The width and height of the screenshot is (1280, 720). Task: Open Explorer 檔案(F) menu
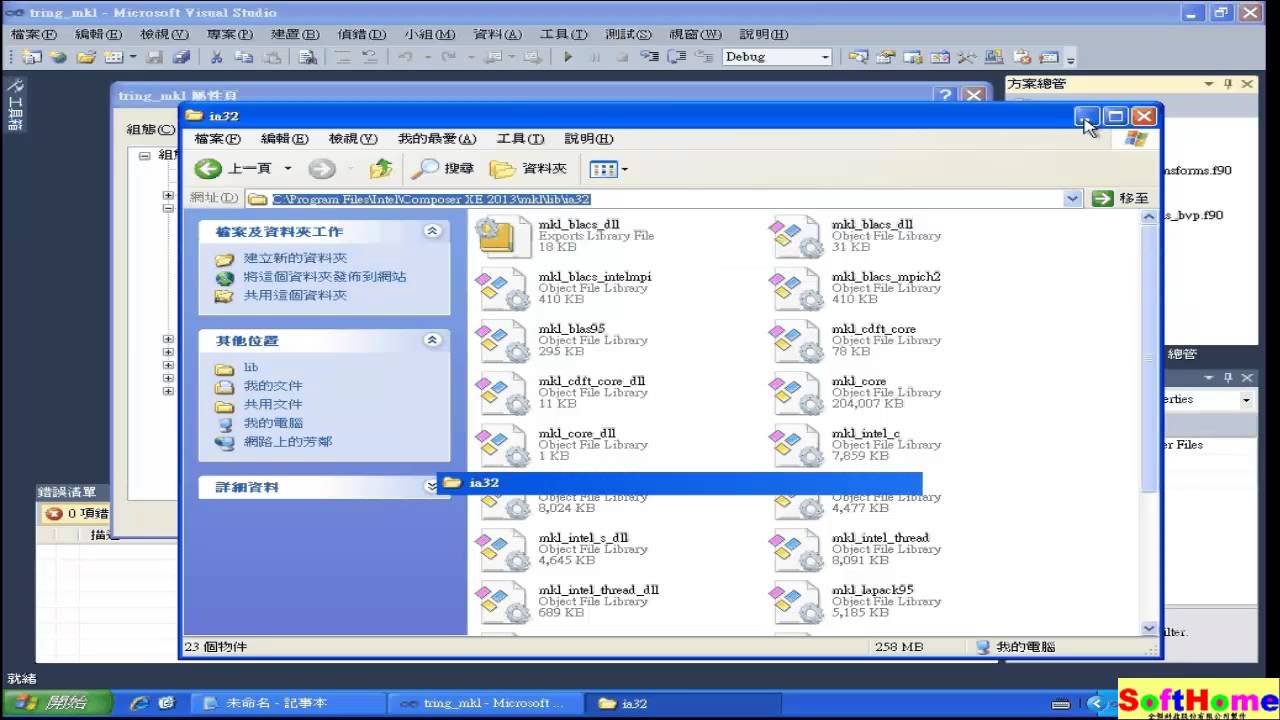[217, 139]
